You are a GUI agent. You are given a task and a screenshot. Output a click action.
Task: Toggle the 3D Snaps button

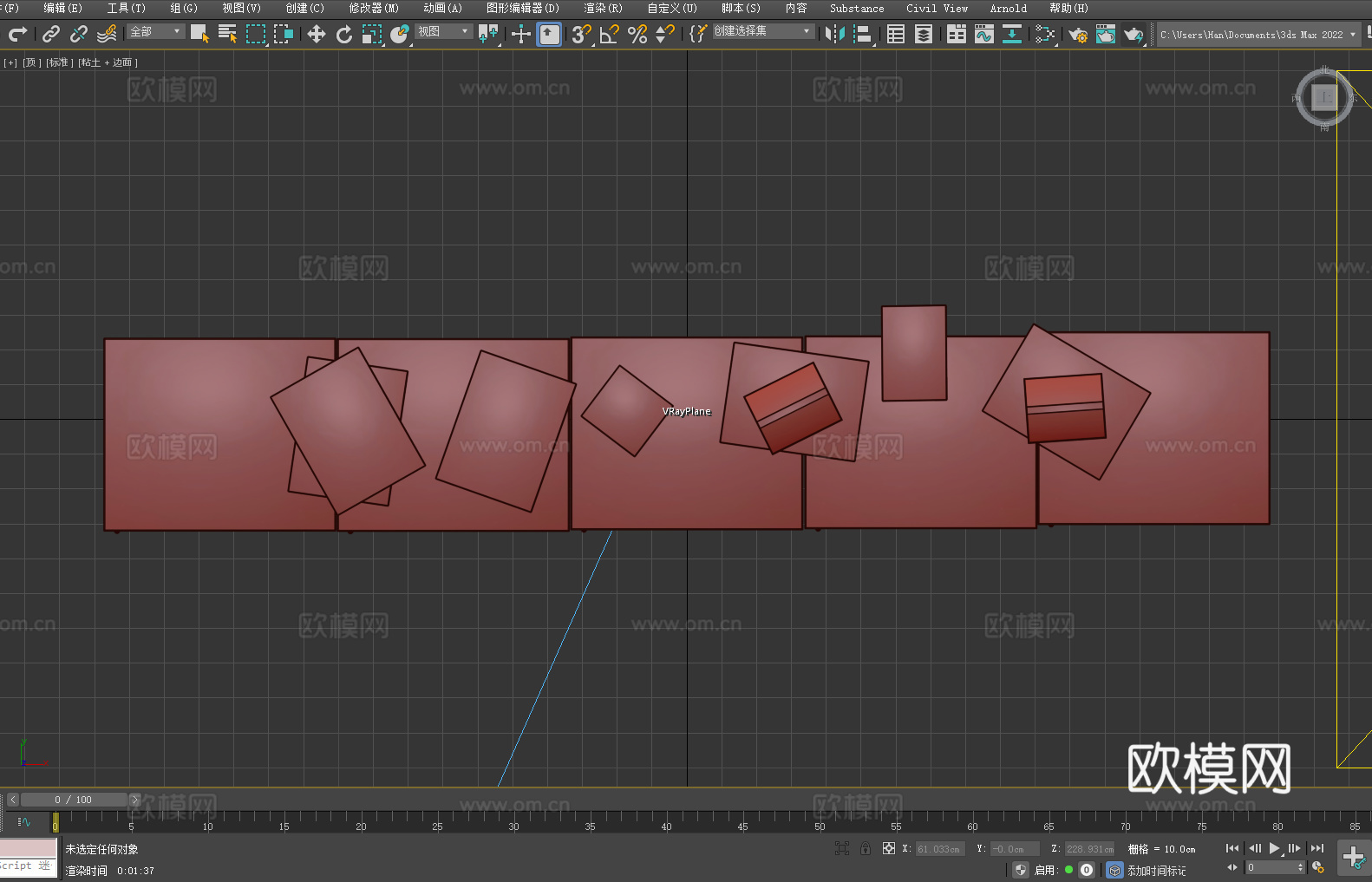(x=581, y=34)
